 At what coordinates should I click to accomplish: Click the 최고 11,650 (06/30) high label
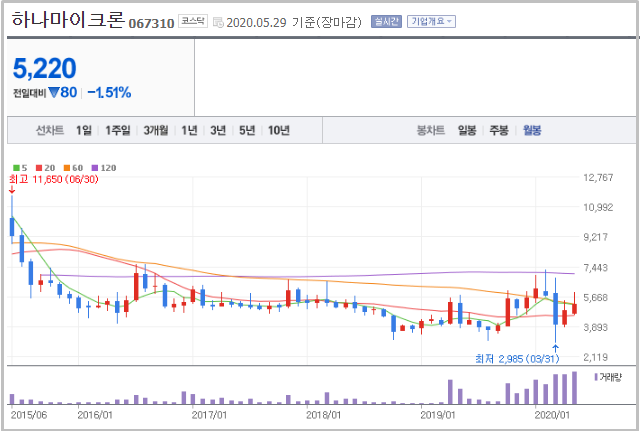pyautogui.click(x=53, y=179)
